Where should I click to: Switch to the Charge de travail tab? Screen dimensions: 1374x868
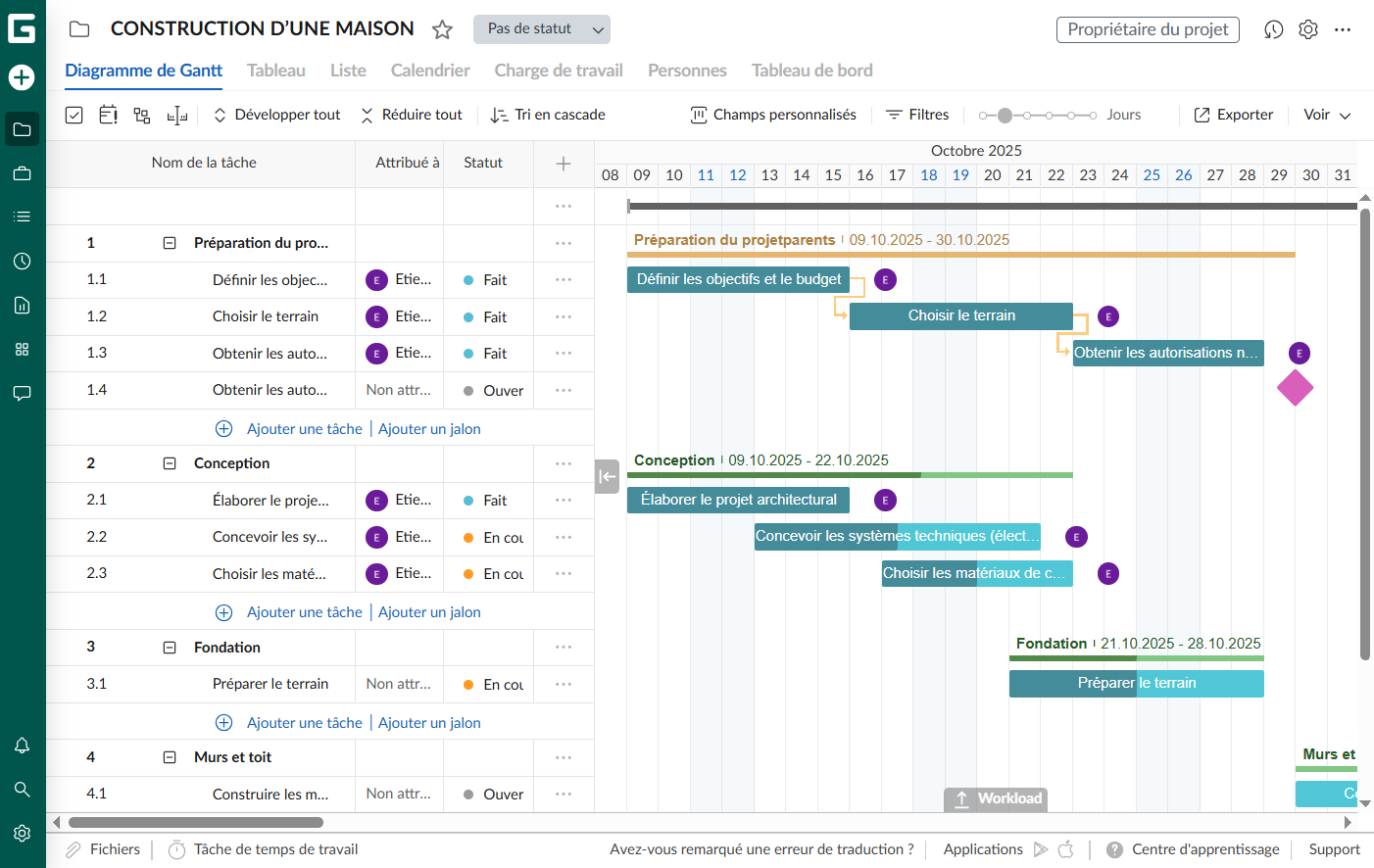[x=559, y=70]
